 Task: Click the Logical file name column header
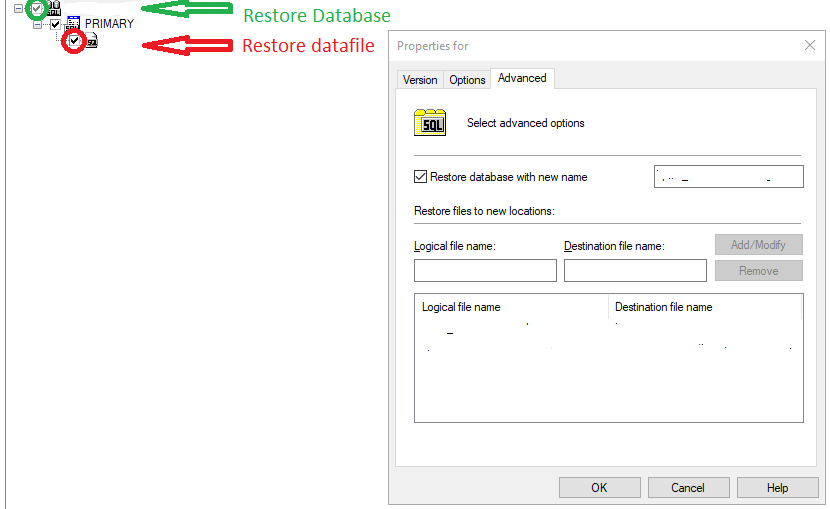(x=511, y=307)
